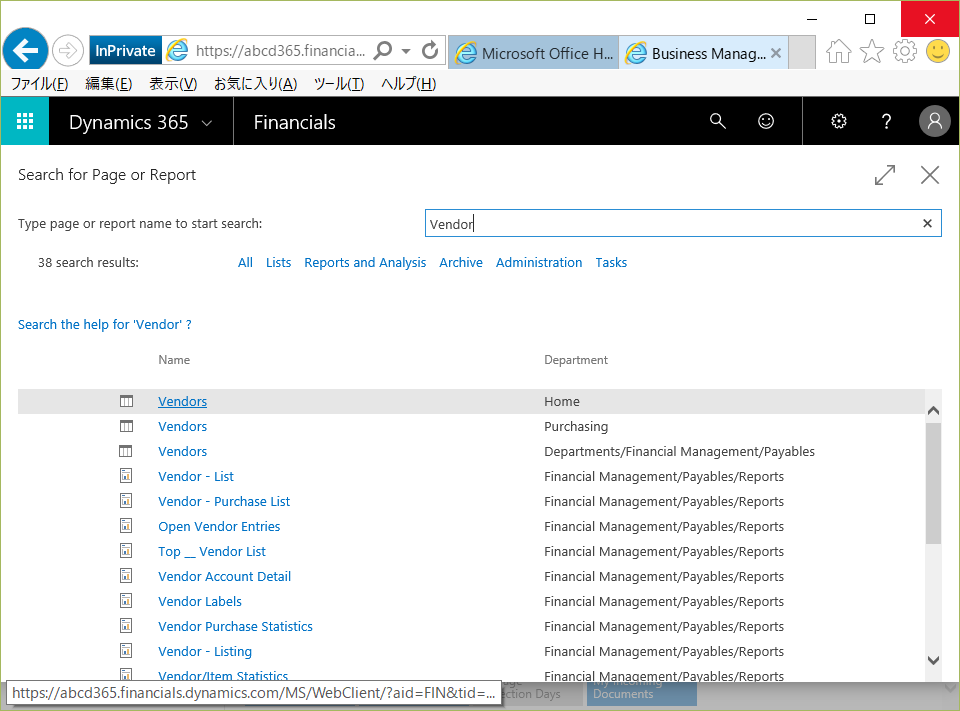Image resolution: width=960 pixels, height=711 pixels.
Task: Open address bar dropdown arrow
Action: (x=406, y=51)
